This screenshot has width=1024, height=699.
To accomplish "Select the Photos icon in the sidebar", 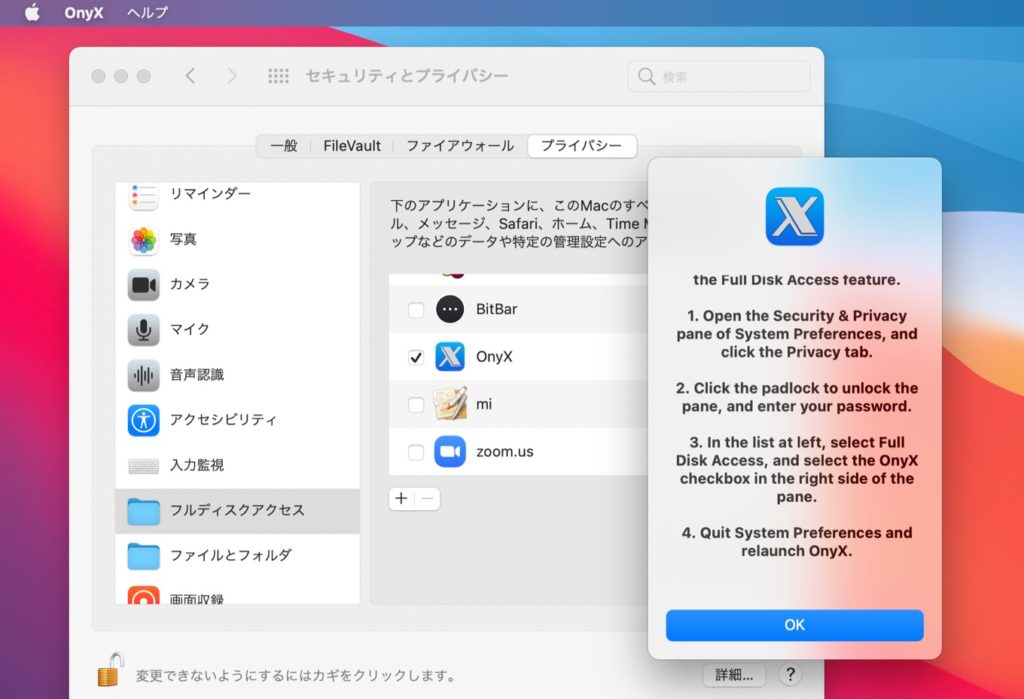I will pos(143,240).
